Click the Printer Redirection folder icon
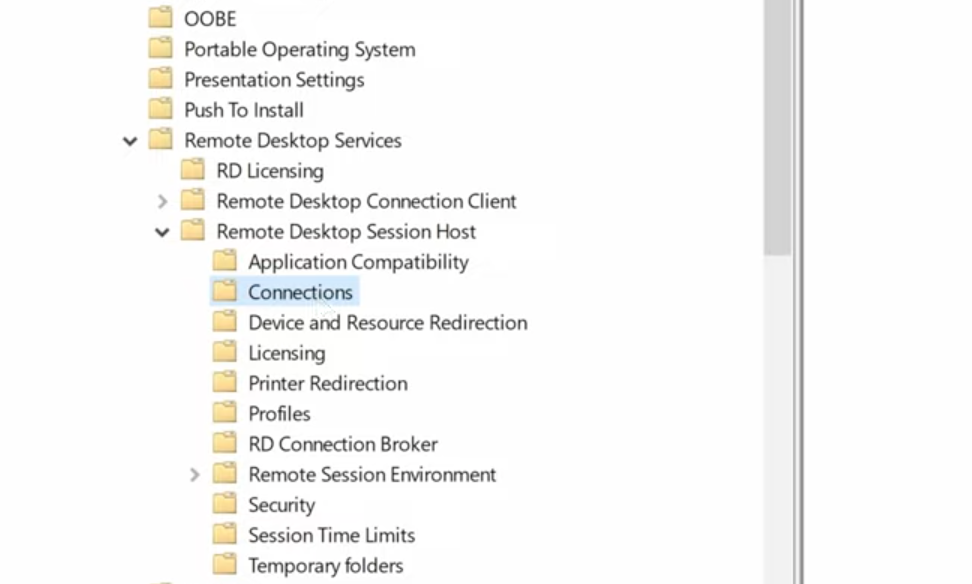The height and width of the screenshot is (584, 972). [x=224, y=383]
